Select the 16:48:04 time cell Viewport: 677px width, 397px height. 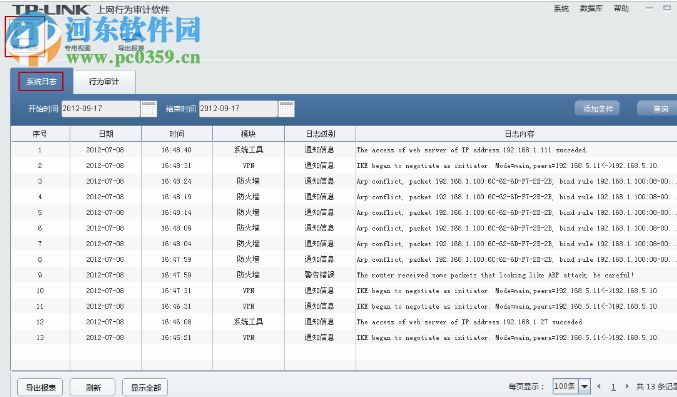tap(177, 244)
